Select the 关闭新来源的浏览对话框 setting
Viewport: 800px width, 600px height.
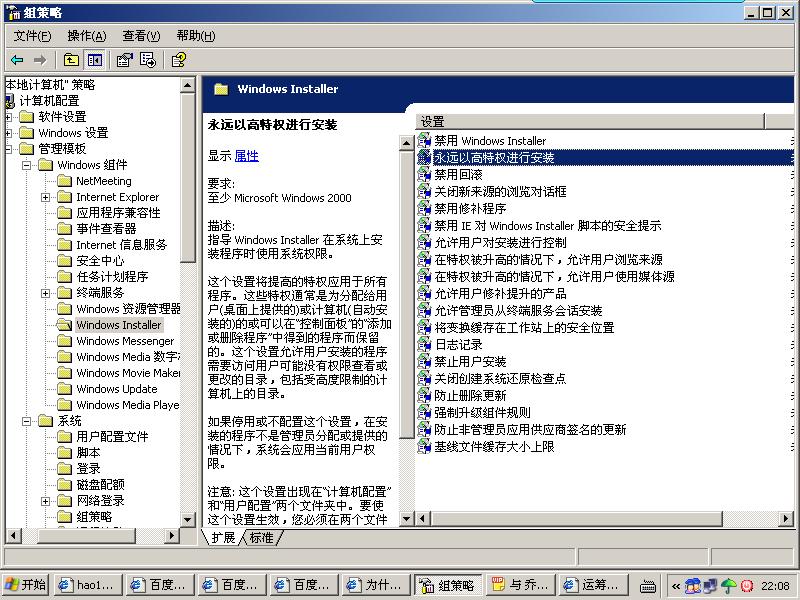501,191
